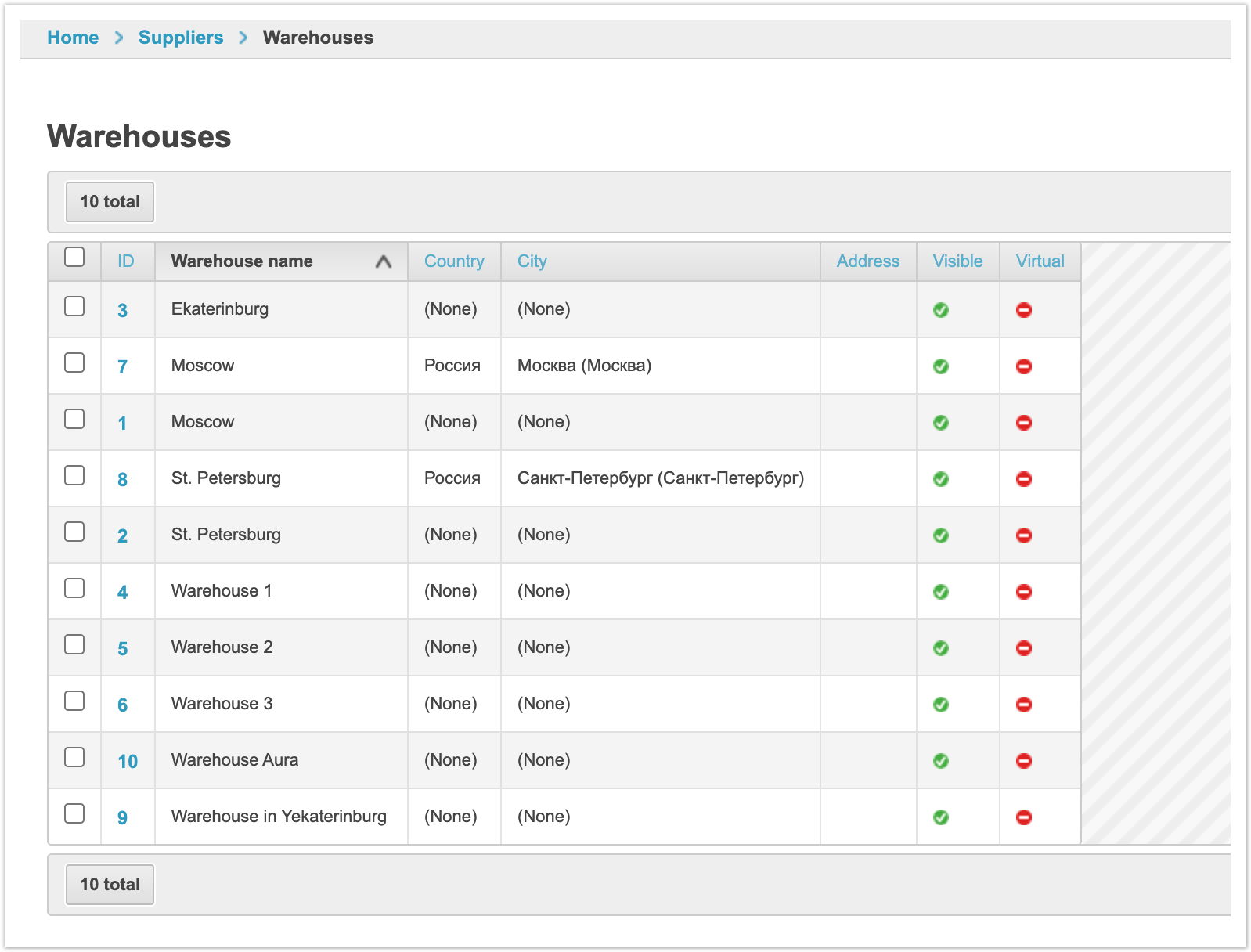The image size is (1251, 952).
Task: Click the bottom '10 total' button
Action: 110,885
